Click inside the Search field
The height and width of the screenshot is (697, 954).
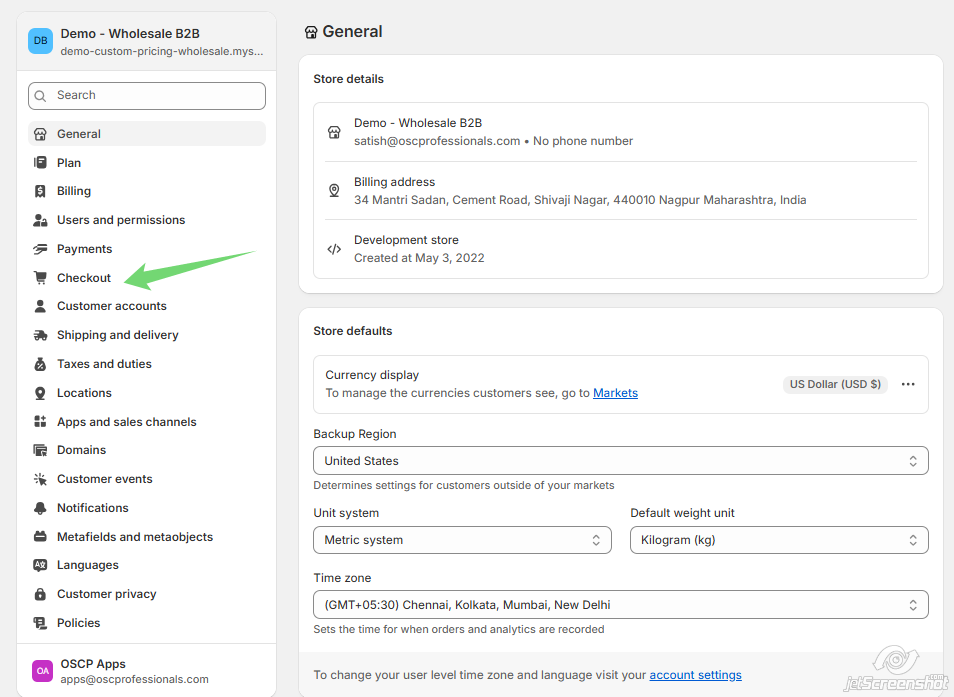[x=146, y=95]
